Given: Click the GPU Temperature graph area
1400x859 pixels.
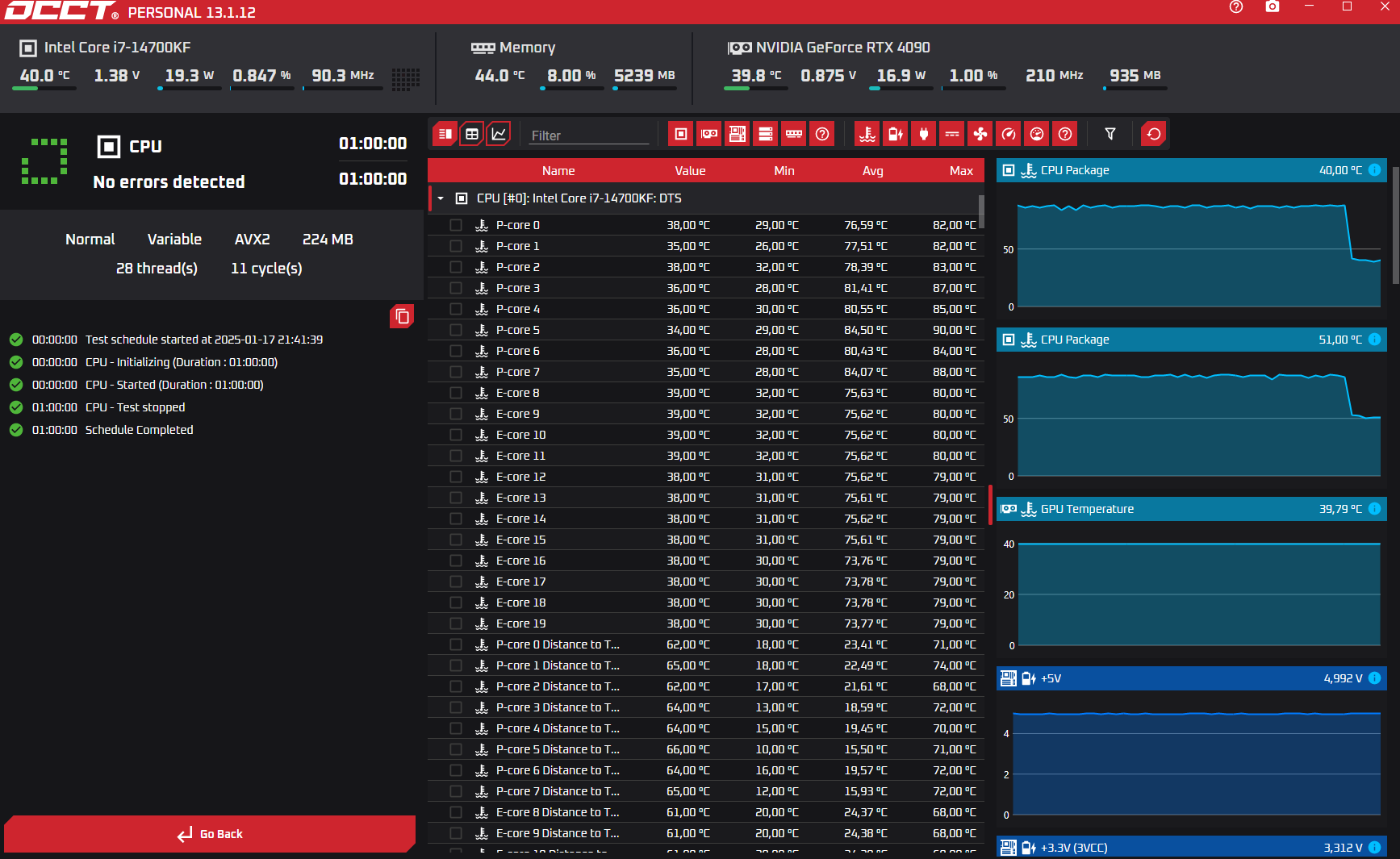Looking at the screenshot, I should (1198, 594).
